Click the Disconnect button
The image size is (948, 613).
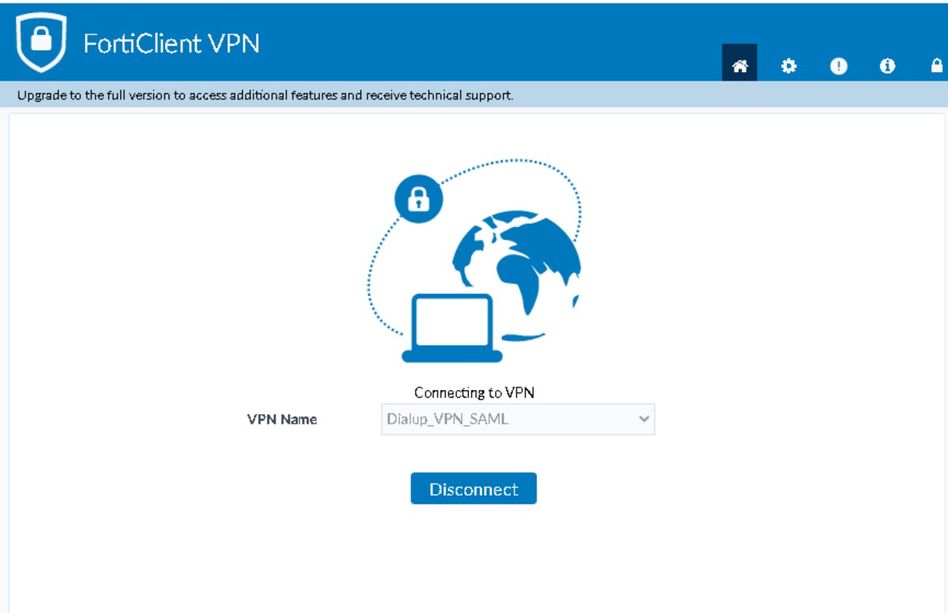click(x=473, y=488)
